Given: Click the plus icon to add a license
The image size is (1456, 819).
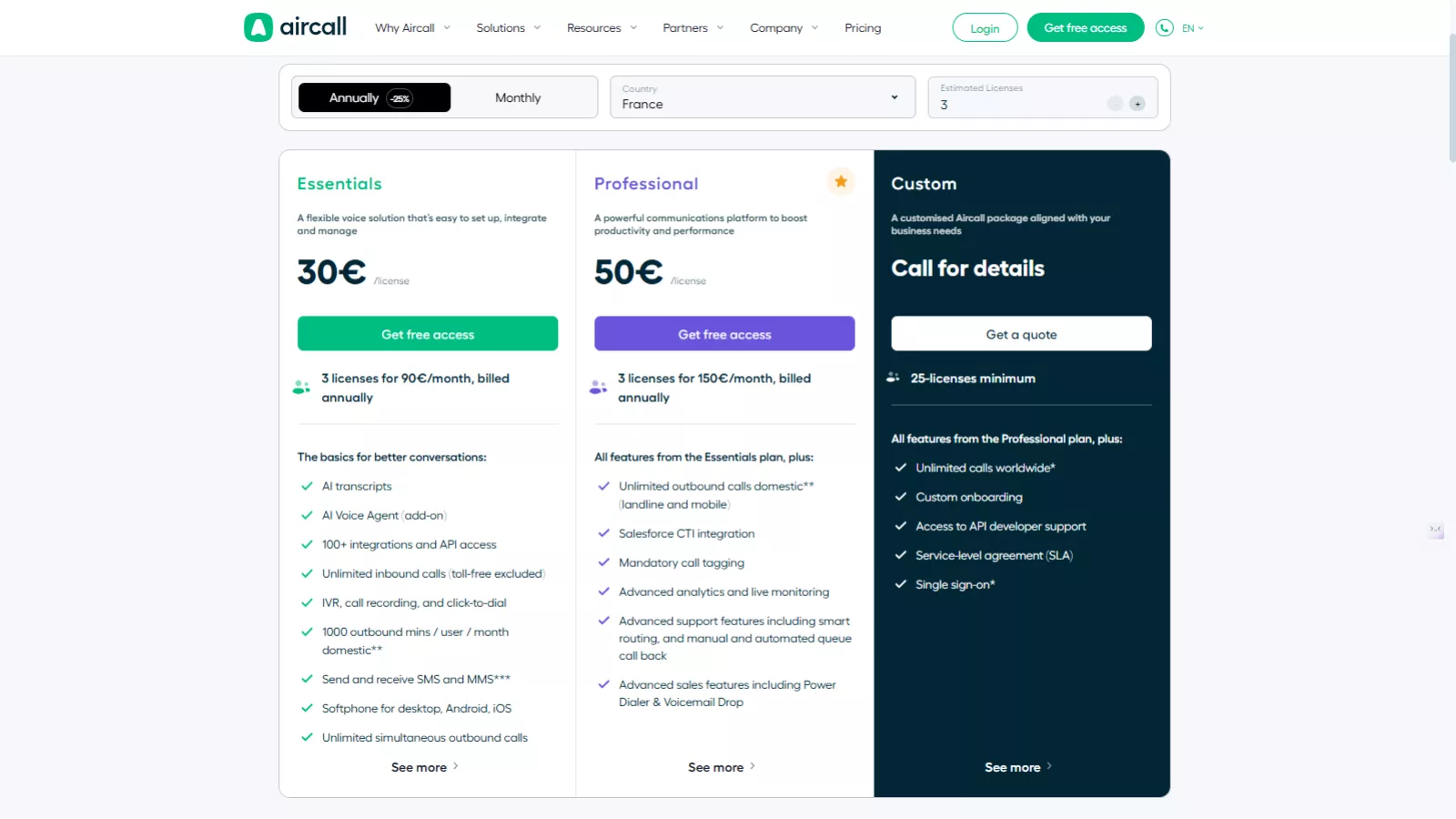Looking at the screenshot, I should [1138, 103].
